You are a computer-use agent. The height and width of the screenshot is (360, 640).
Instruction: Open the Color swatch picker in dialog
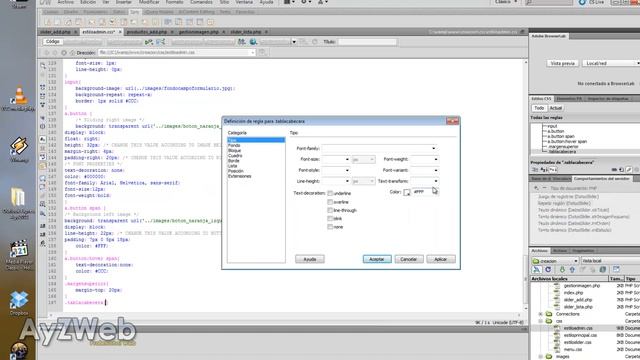(407, 192)
